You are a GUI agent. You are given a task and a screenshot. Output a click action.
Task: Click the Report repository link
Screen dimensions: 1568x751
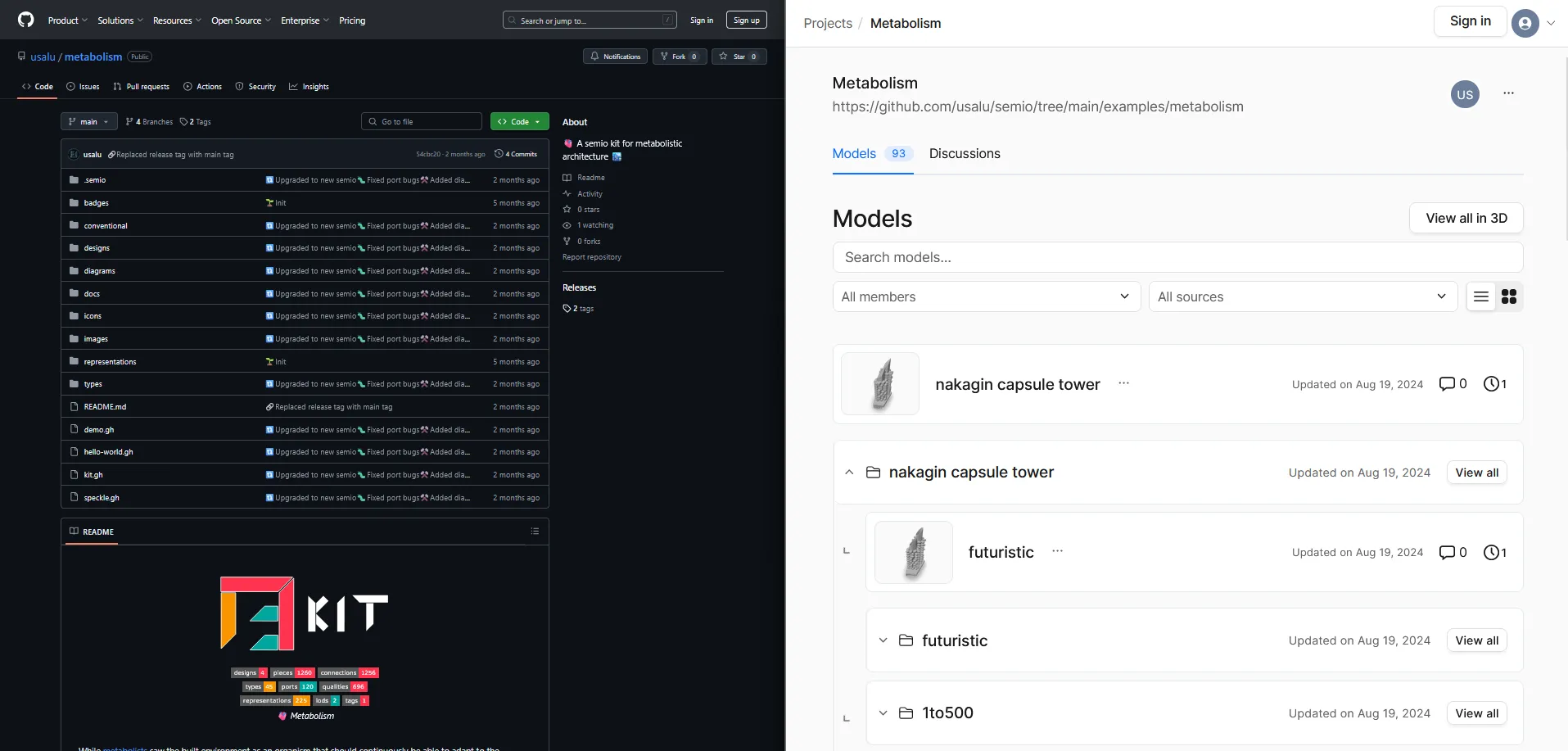(592, 257)
